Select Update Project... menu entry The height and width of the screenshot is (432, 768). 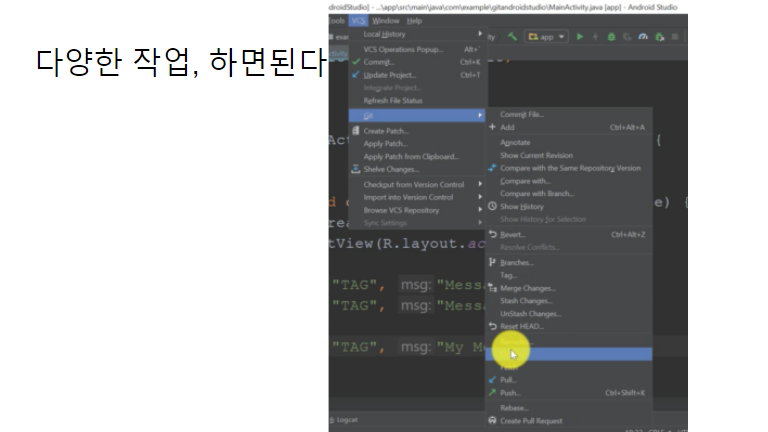[x=417, y=75]
